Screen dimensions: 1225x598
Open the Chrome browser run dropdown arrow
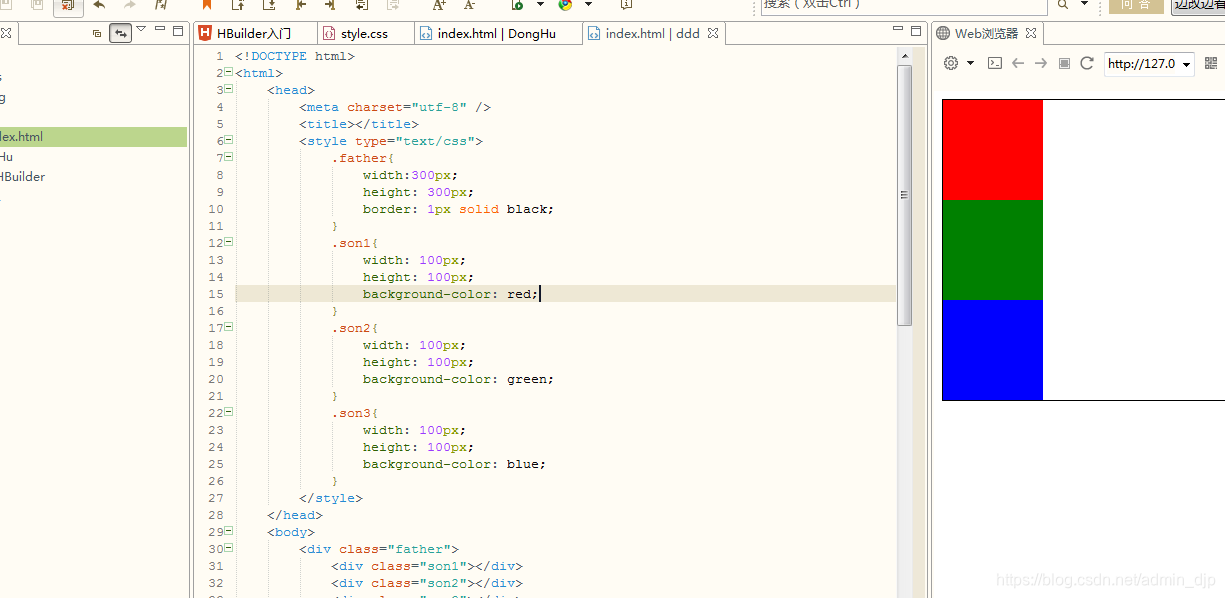588,4
